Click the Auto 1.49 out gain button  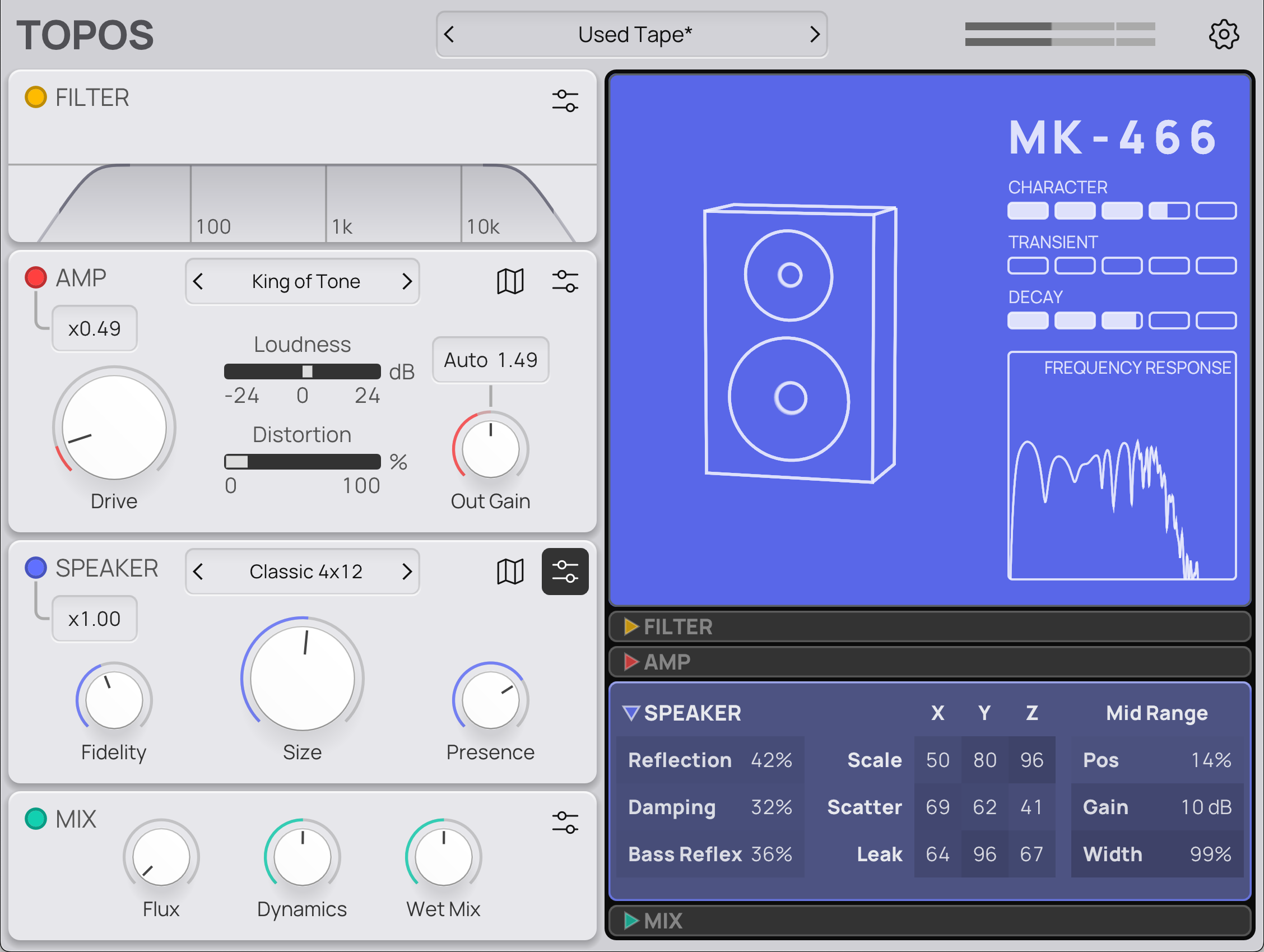490,359
